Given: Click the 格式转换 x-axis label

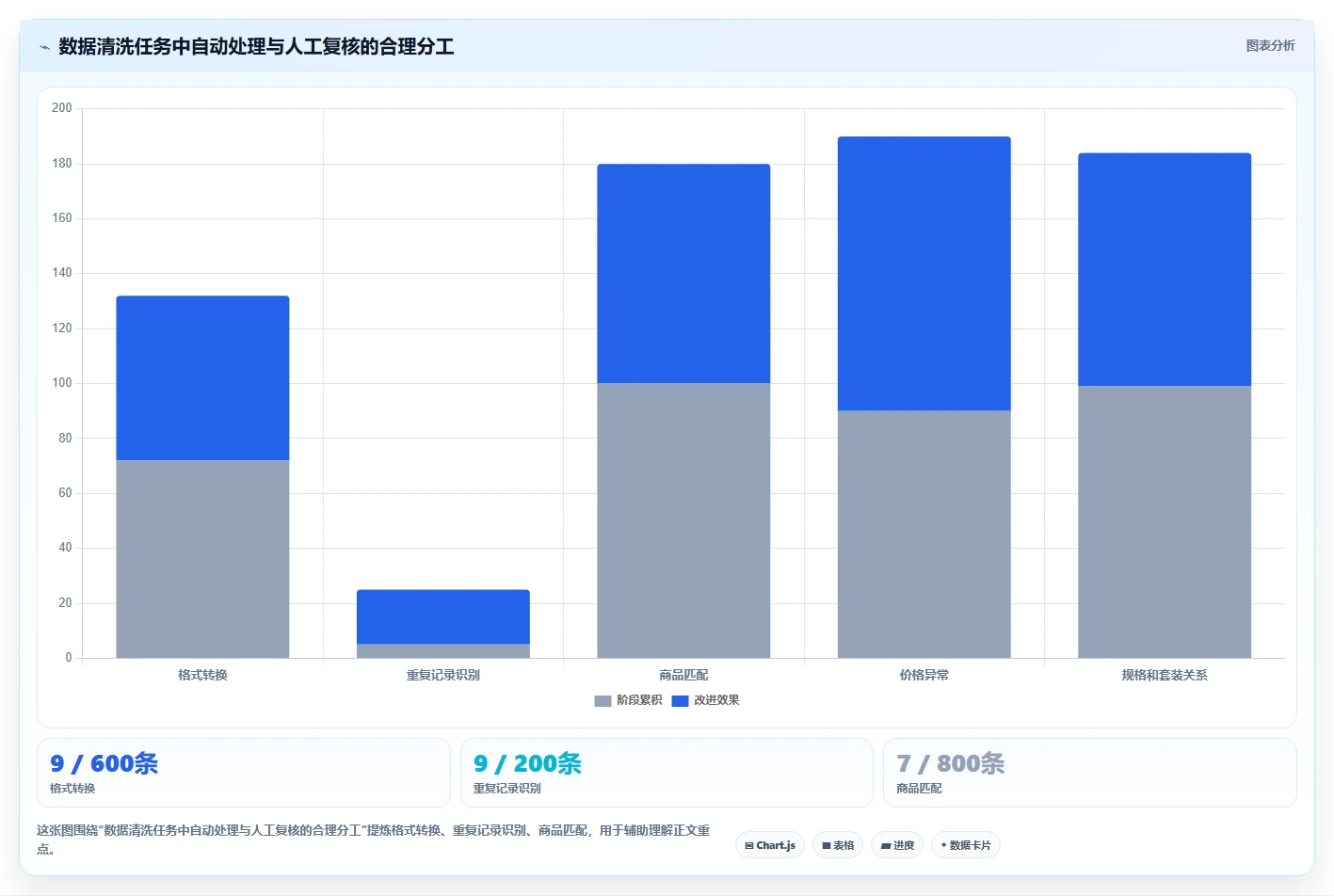Looking at the screenshot, I should 202,675.
